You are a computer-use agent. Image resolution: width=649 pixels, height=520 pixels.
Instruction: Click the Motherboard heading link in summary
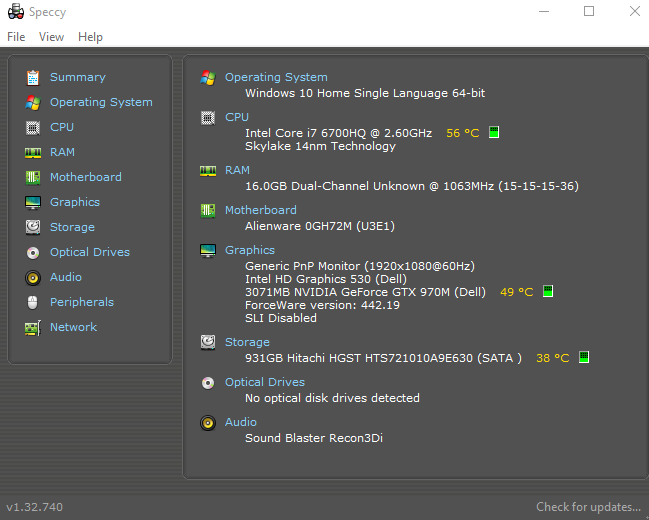point(261,210)
